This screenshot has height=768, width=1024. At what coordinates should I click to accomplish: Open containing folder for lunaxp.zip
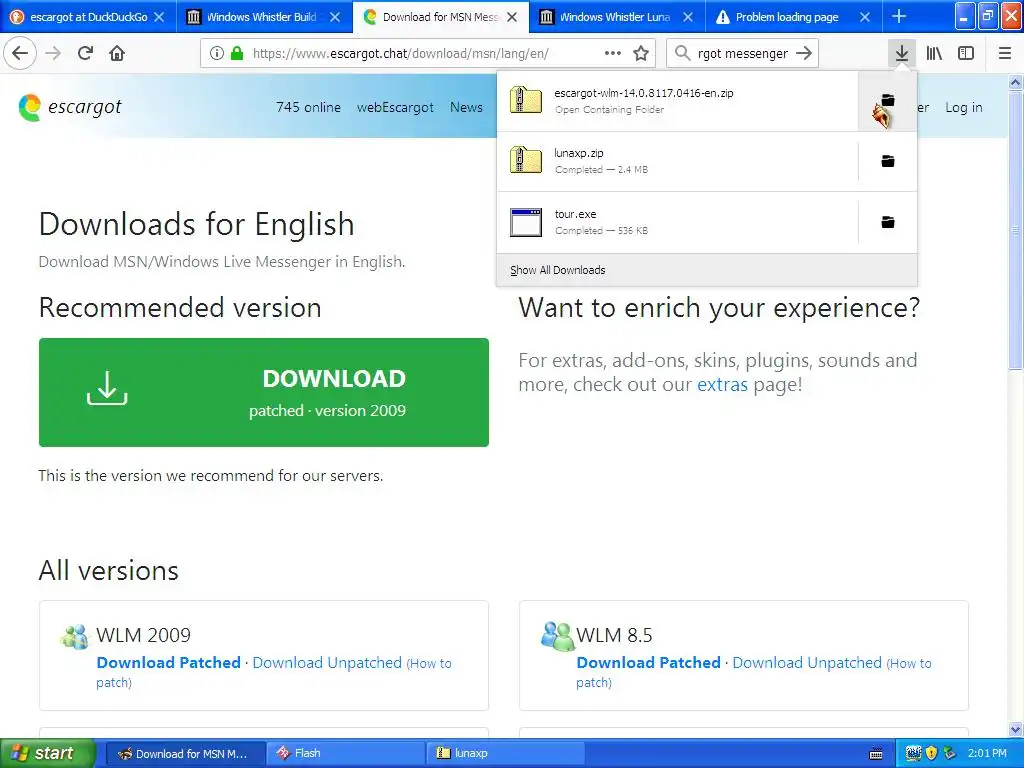888,161
